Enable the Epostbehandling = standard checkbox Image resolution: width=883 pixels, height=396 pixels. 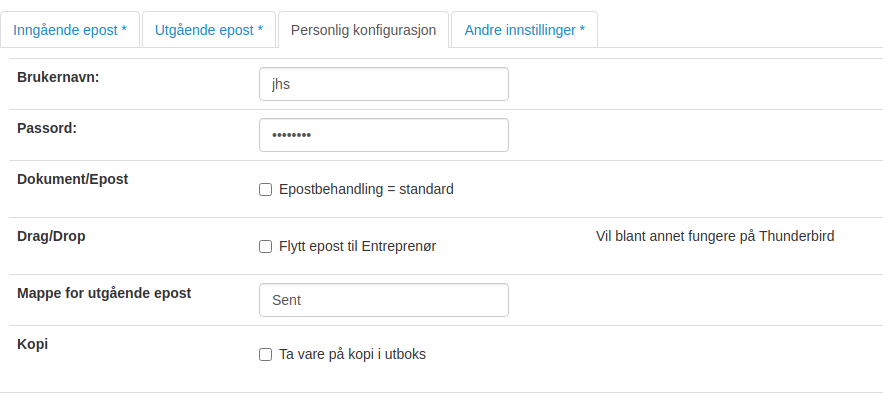click(265, 190)
